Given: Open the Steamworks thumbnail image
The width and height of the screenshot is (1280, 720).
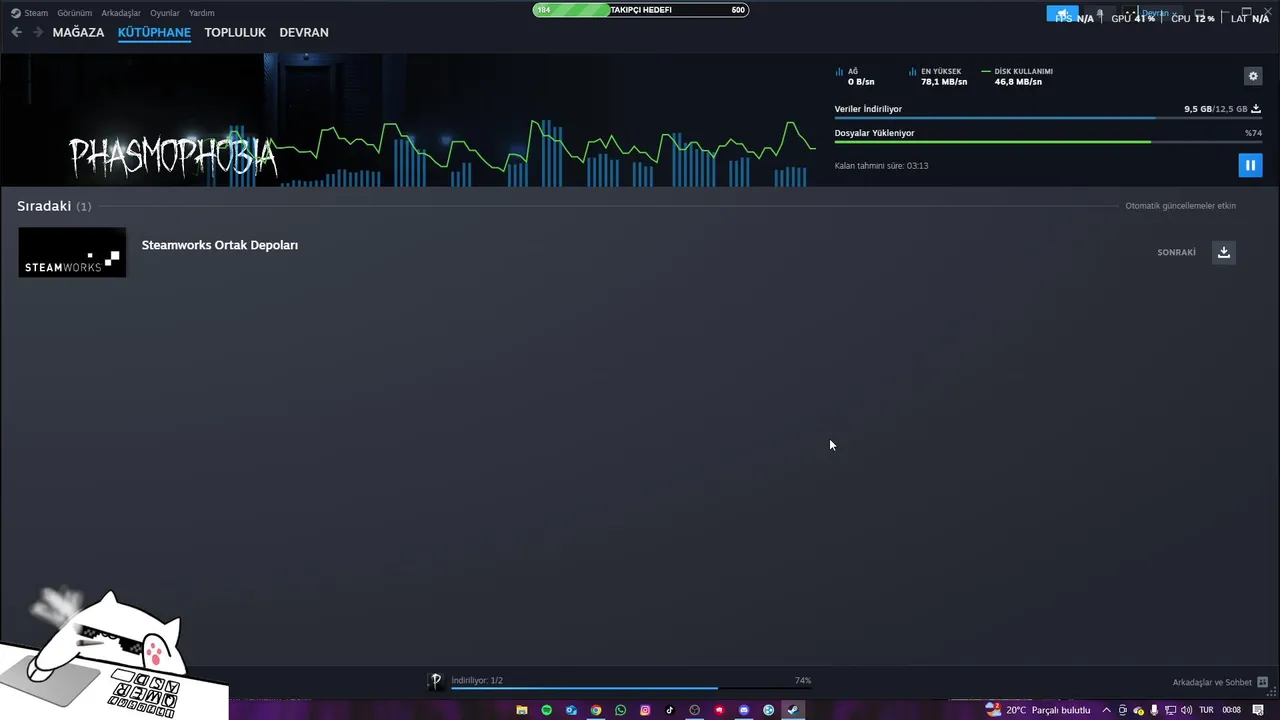Looking at the screenshot, I should (72, 252).
